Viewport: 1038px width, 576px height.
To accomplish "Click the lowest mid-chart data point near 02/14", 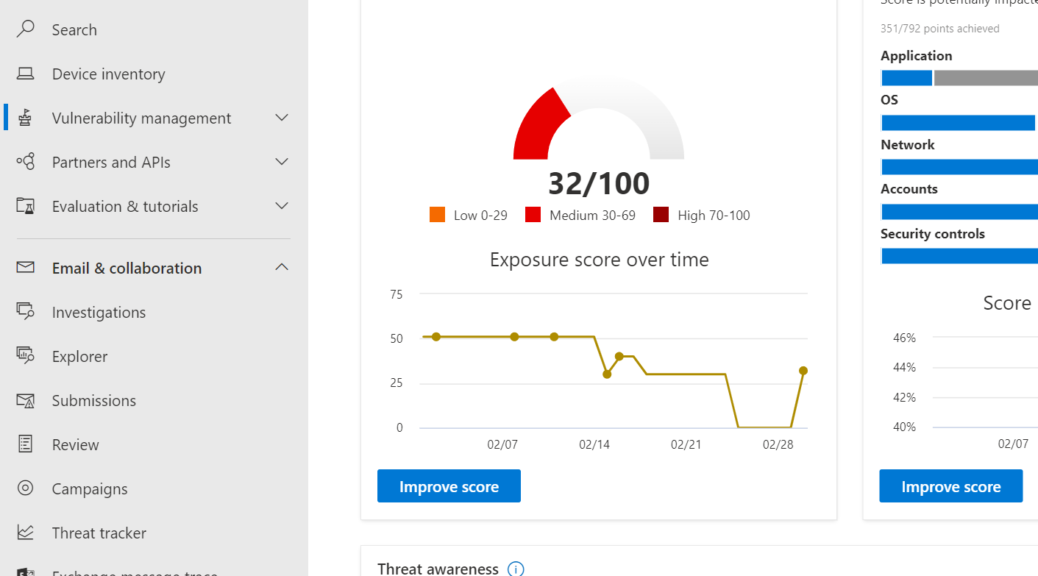I will coord(607,374).
